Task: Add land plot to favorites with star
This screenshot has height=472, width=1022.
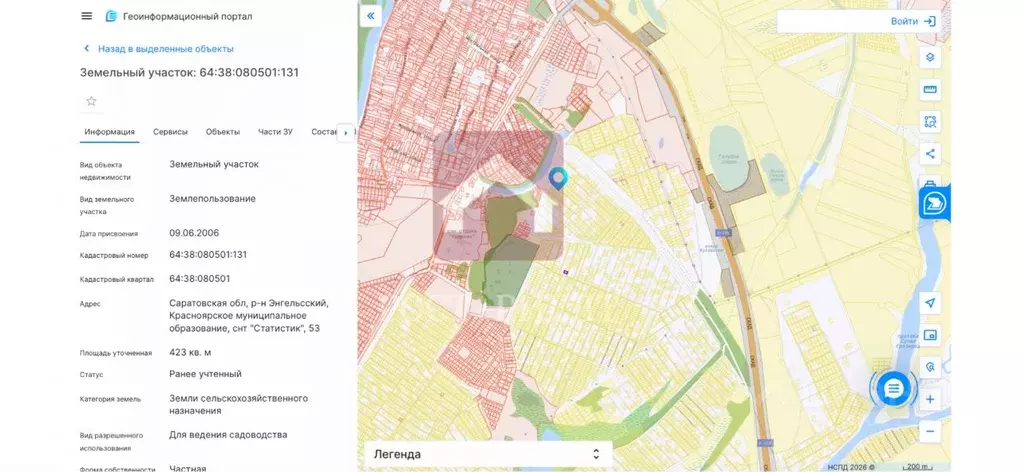Action: point(91,101)
